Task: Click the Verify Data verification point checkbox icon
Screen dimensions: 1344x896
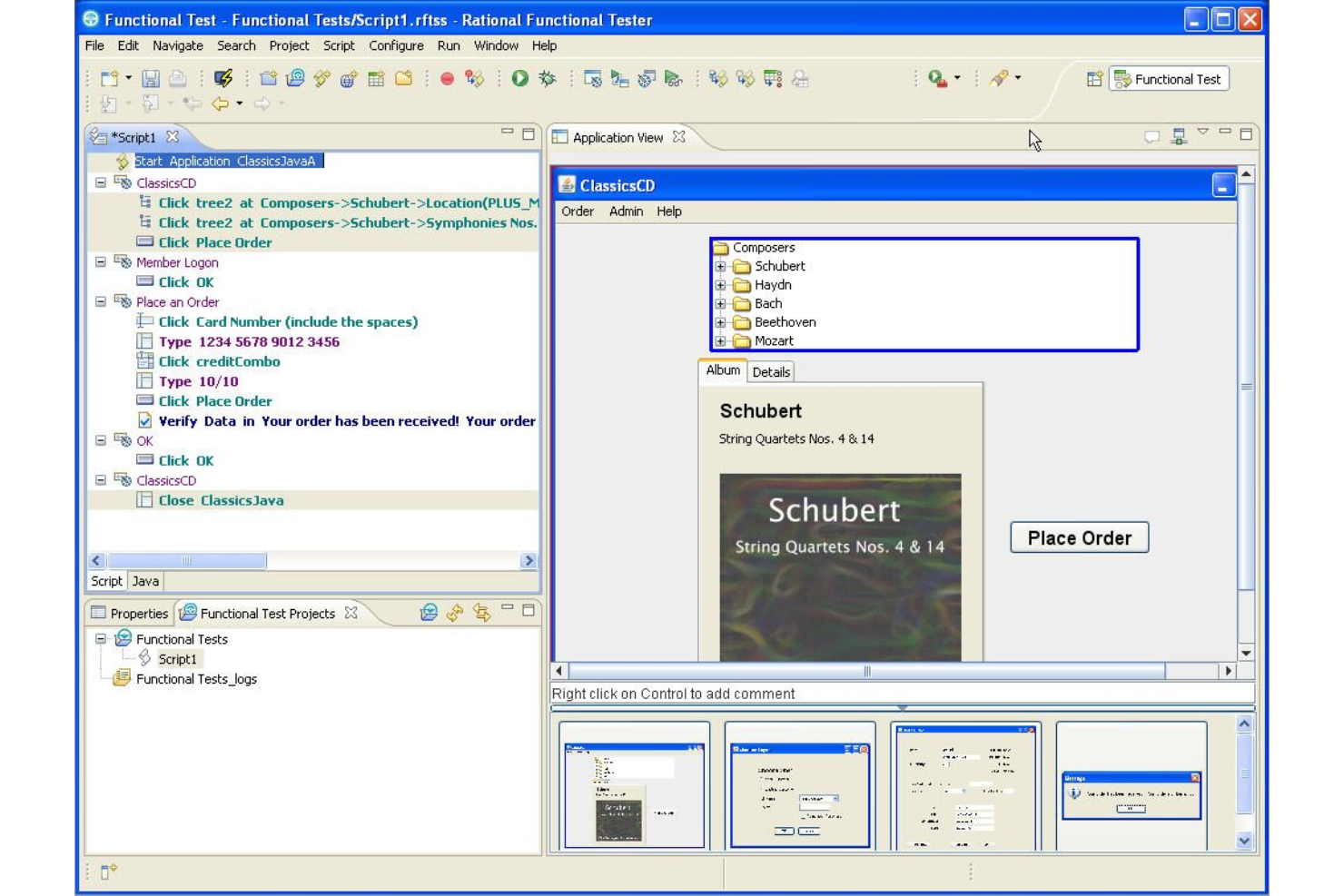Action: 144,420
